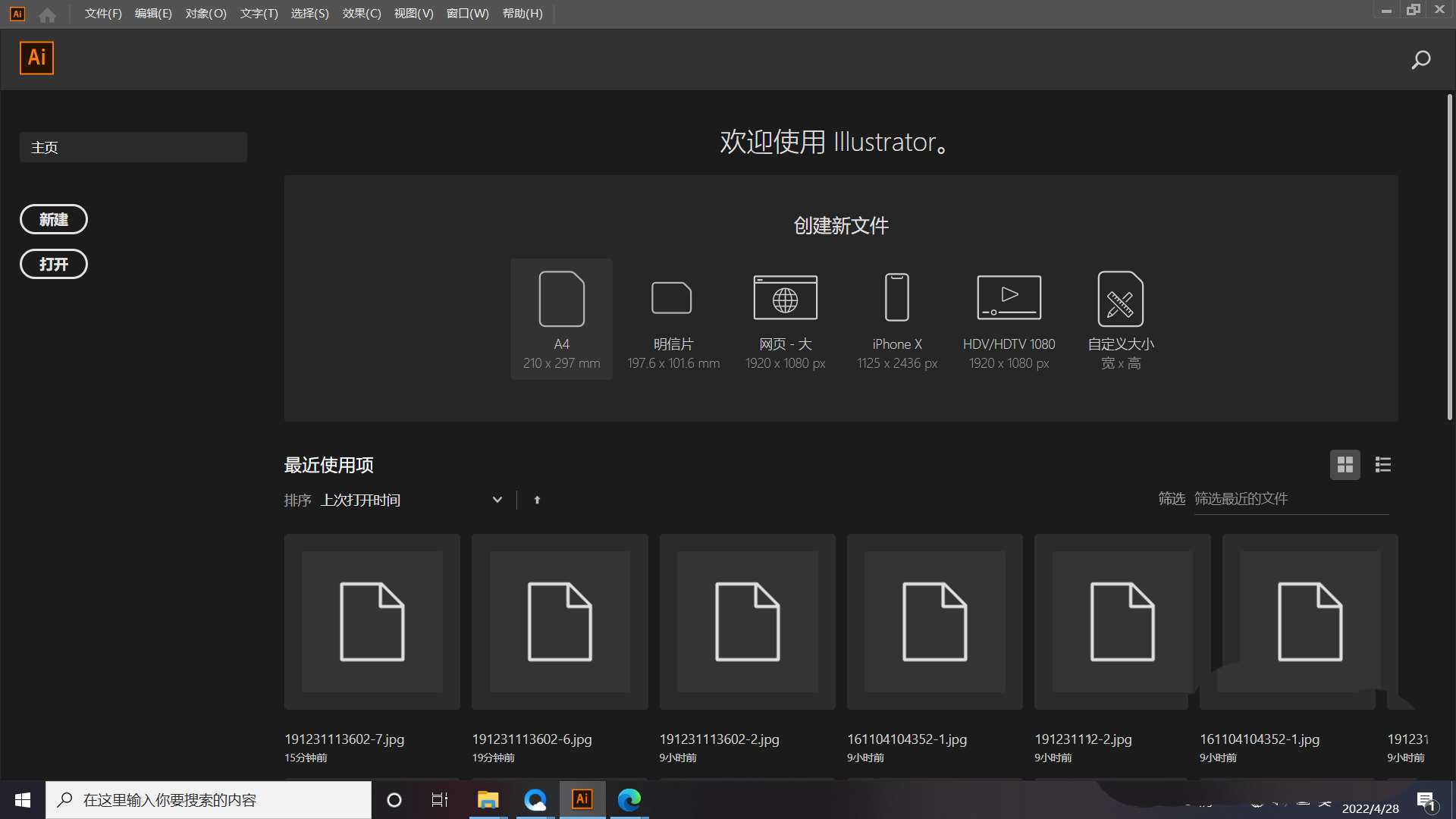Select the iPhone X preset

pyautogui.click(x=897, y=319)
